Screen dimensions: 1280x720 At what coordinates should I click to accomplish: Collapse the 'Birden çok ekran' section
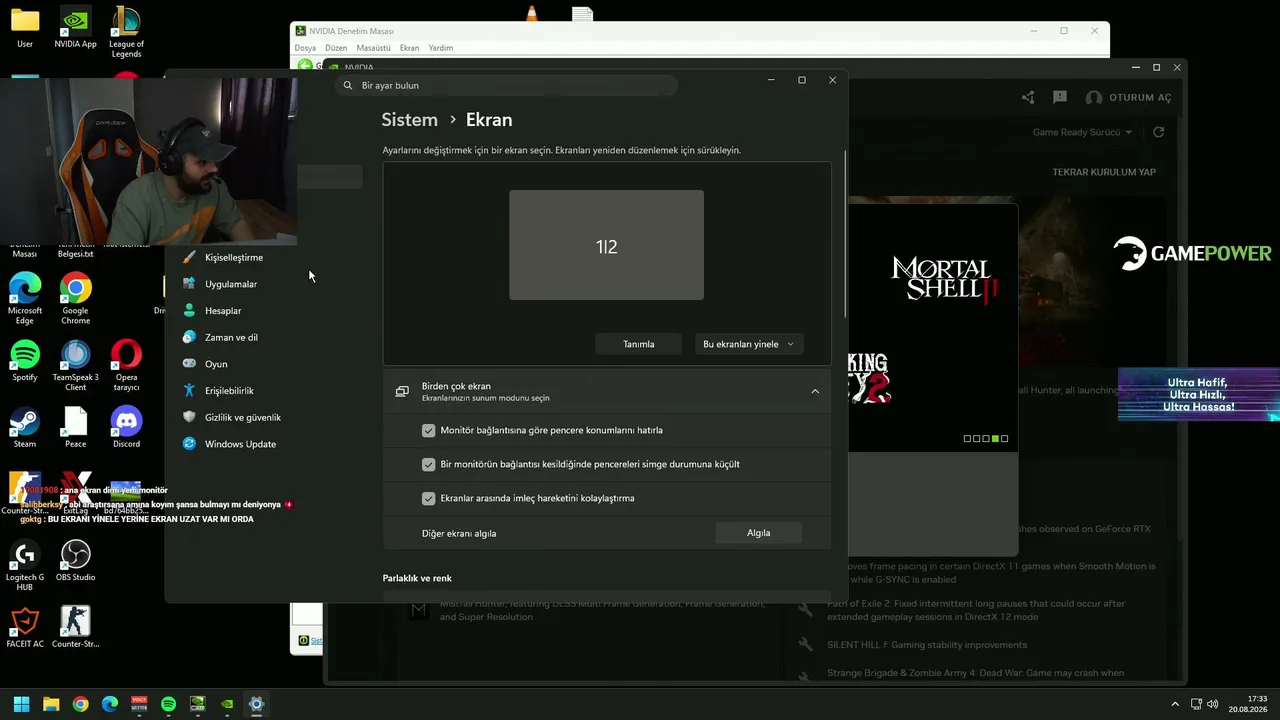point(815,392)
